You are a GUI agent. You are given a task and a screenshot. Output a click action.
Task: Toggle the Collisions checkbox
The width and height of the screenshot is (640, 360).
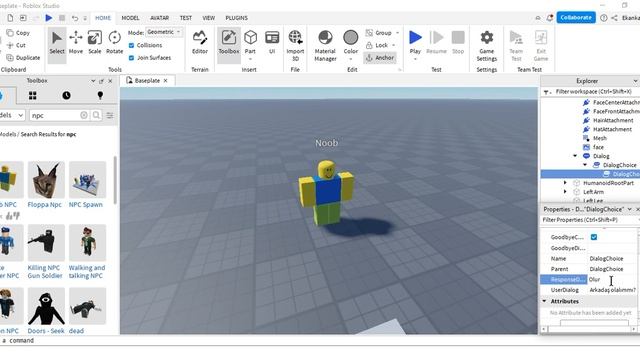(131, 45)
